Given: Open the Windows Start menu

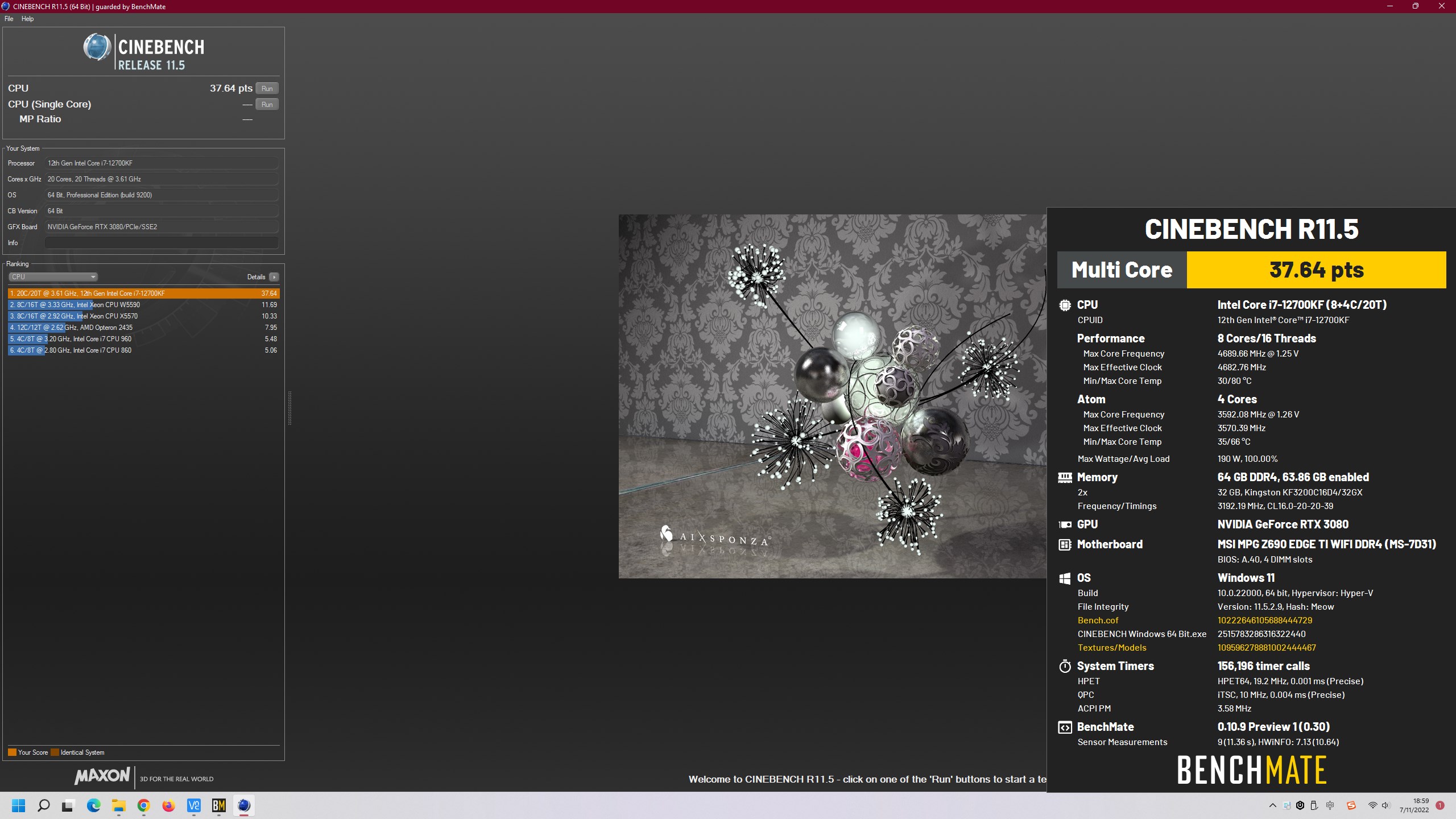Looking at the screenshot, I should click(19, 805).
